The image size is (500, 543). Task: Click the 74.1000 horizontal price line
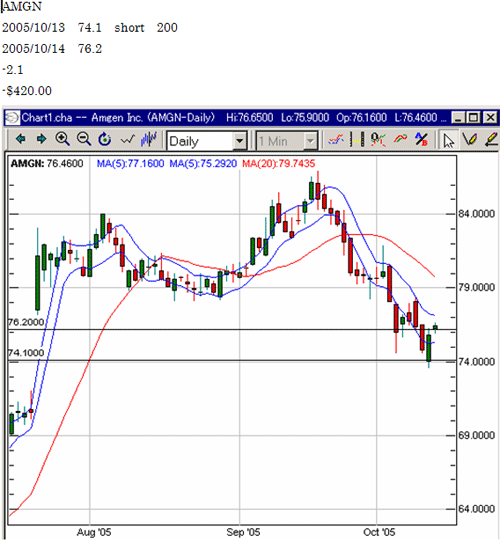(232, 360)
